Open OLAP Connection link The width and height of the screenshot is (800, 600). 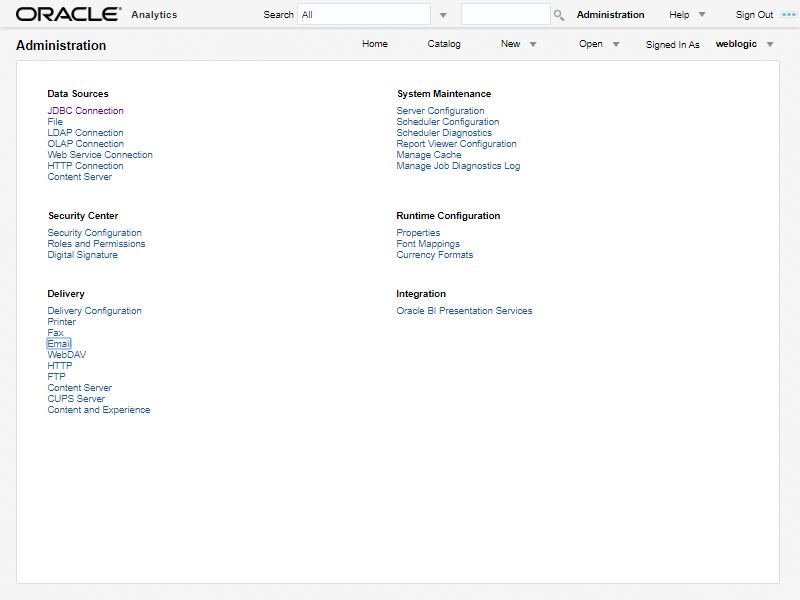click(x=85, y=144)
